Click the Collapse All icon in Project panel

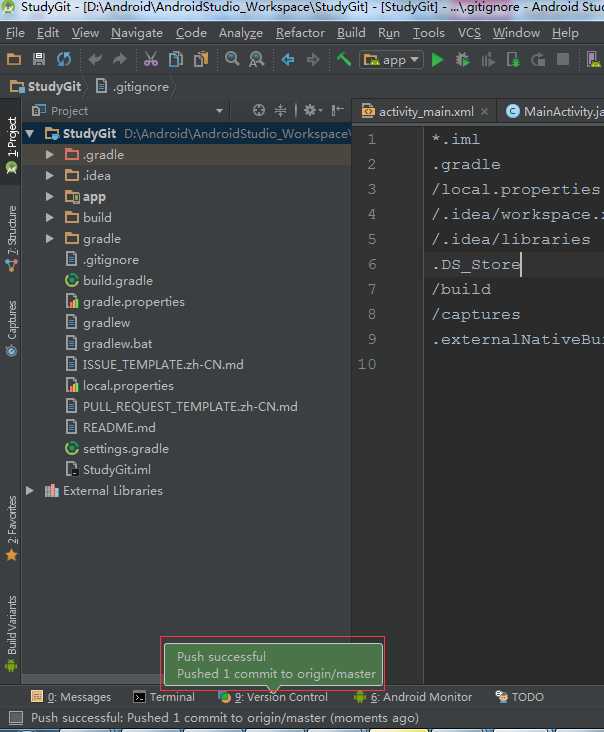(280, 111)
